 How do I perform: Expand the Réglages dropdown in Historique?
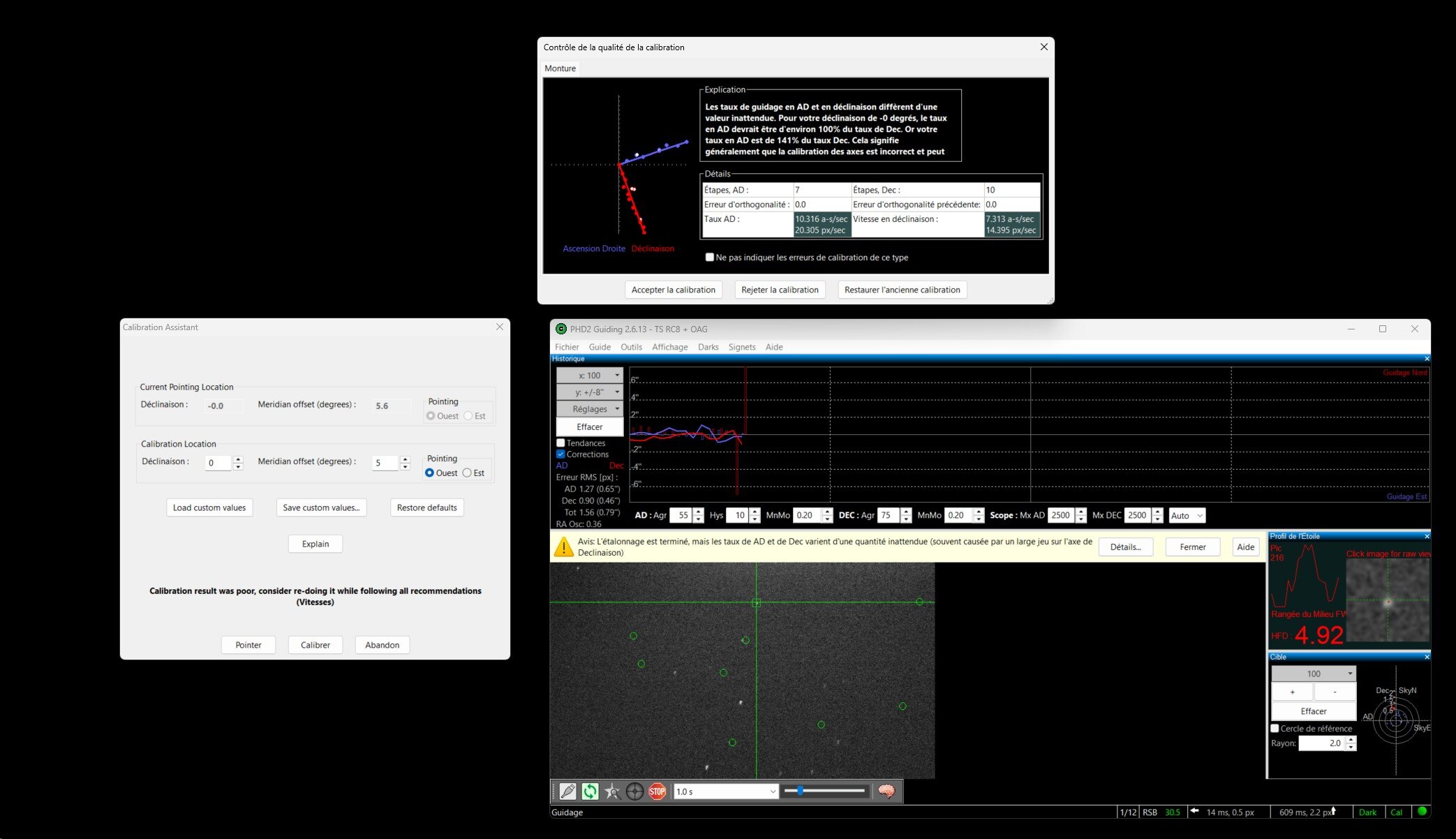click(589, 409)
